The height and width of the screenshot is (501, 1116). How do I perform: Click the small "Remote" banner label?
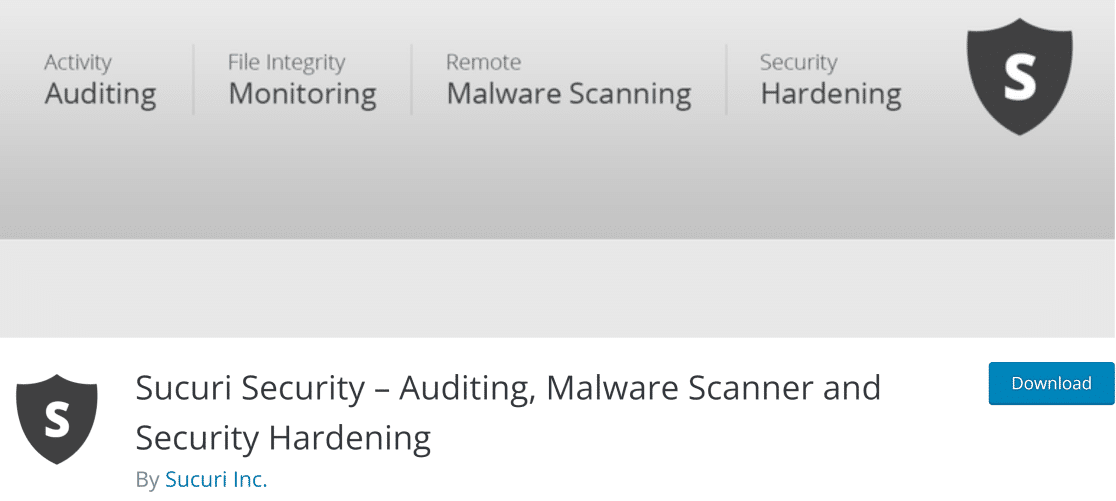point(484,62)
